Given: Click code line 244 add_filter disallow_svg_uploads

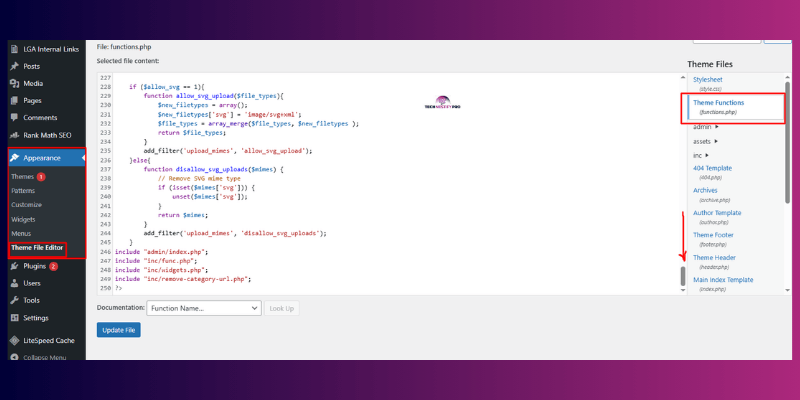Looking at the screenshot, I should (235, 233).
